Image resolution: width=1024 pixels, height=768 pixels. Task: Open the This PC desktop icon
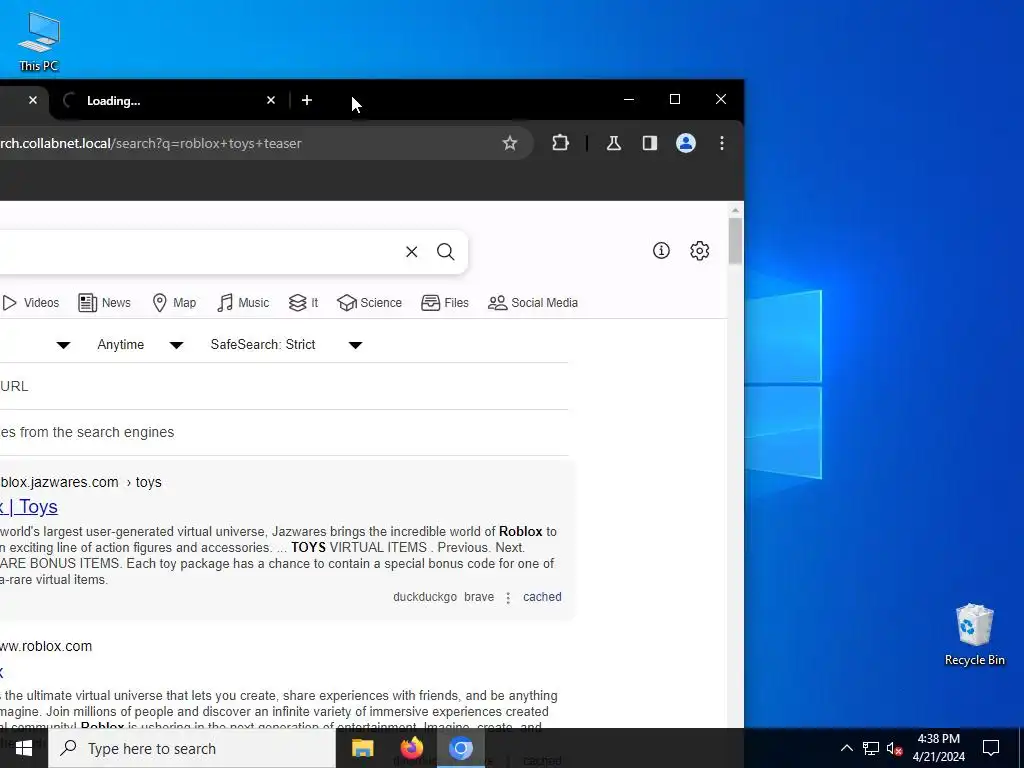pos(39,41)
